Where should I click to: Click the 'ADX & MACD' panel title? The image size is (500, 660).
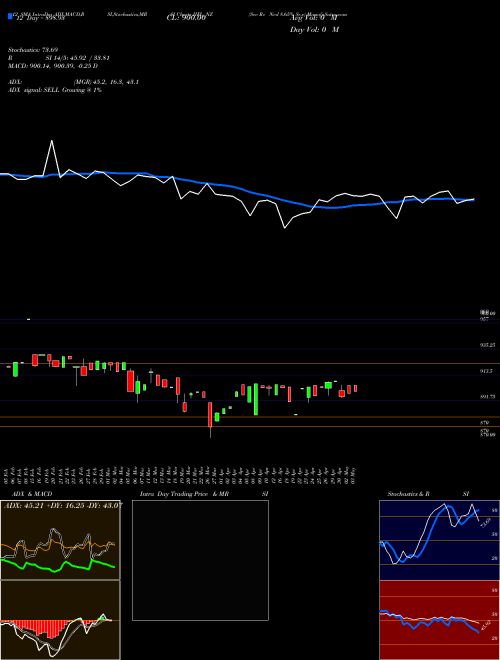coord(32,494)
